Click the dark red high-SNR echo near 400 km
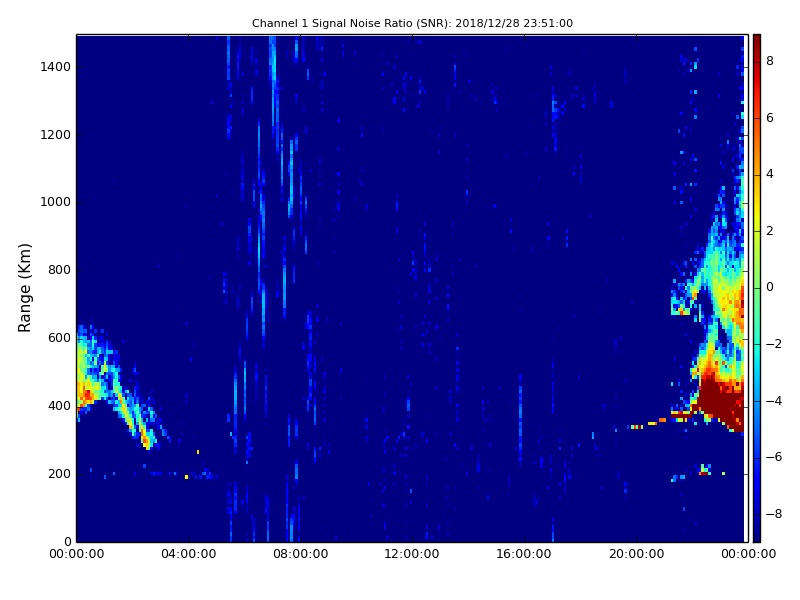The image size is (800, 600). 720,401
